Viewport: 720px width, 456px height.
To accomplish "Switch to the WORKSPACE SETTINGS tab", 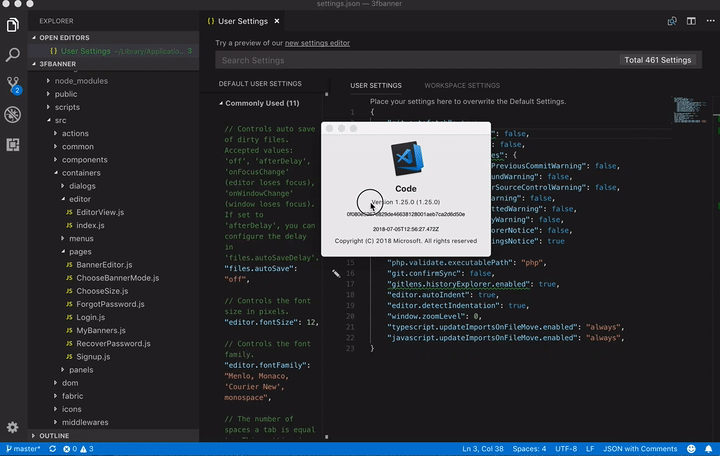I will tap(462, 85).
